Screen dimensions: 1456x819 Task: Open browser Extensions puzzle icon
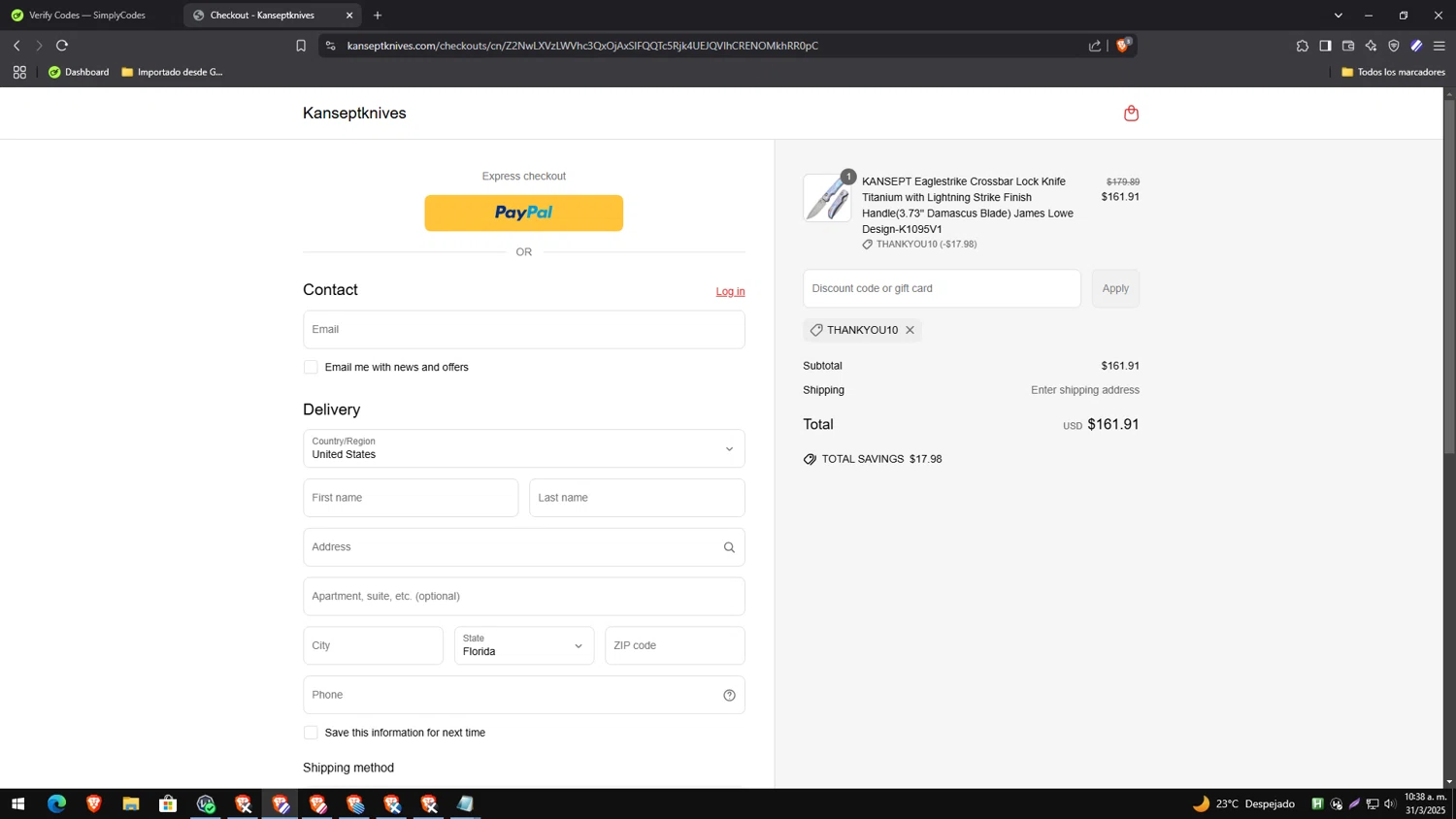(x=1303, y=46)
